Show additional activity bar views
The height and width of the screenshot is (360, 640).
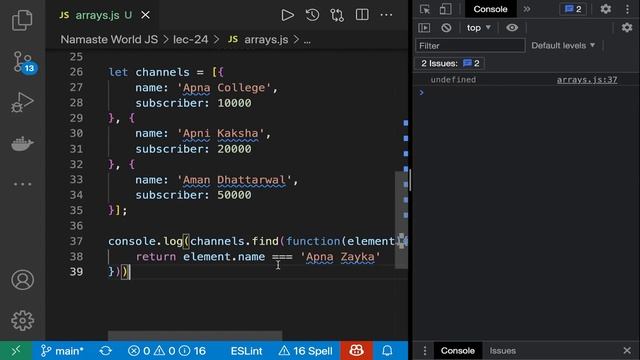click(x=22, y=184)
